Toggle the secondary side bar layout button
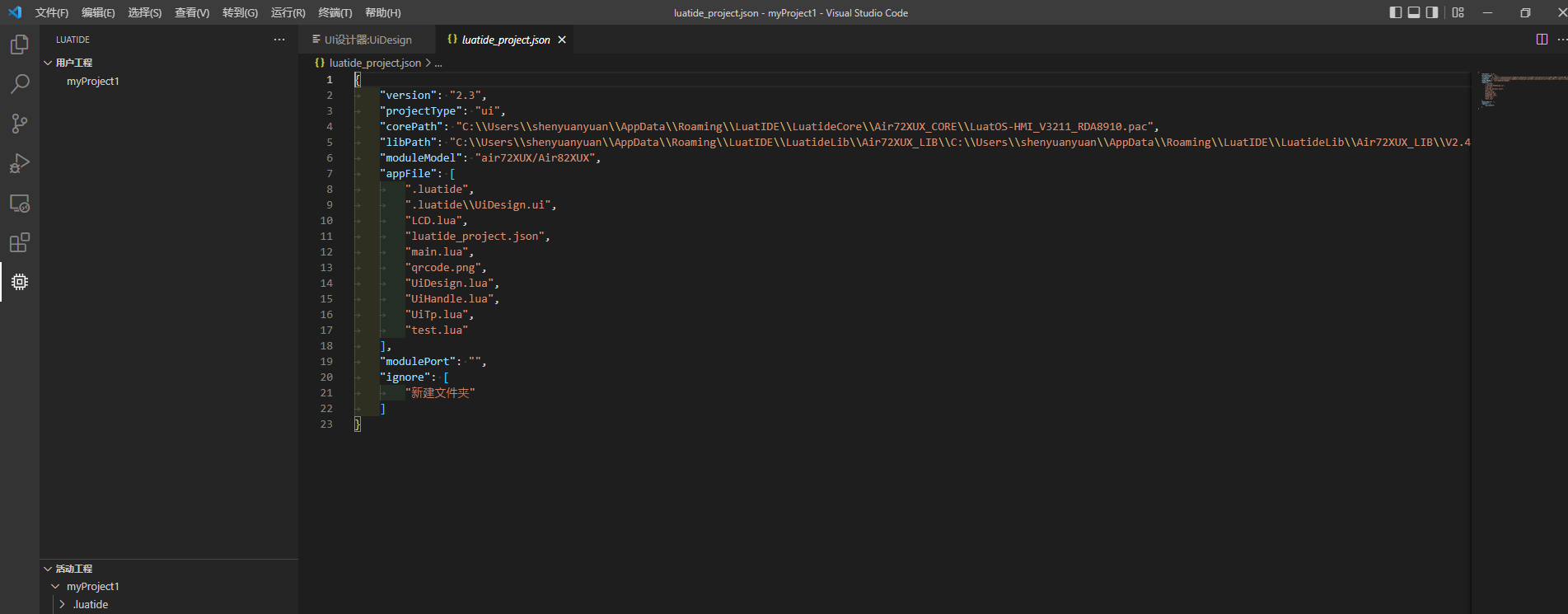This screenshot has height=614, width=1568. click(x=1432, y=12)
